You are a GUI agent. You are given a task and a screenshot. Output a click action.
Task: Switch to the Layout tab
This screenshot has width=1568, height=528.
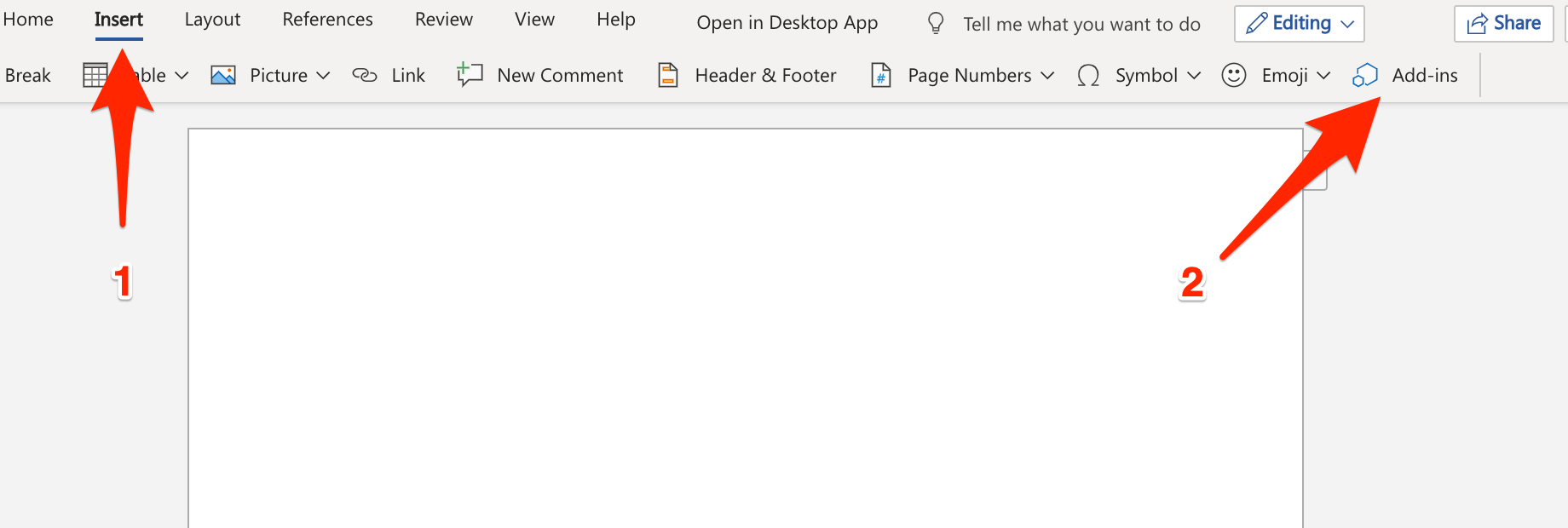coord(212,20)
